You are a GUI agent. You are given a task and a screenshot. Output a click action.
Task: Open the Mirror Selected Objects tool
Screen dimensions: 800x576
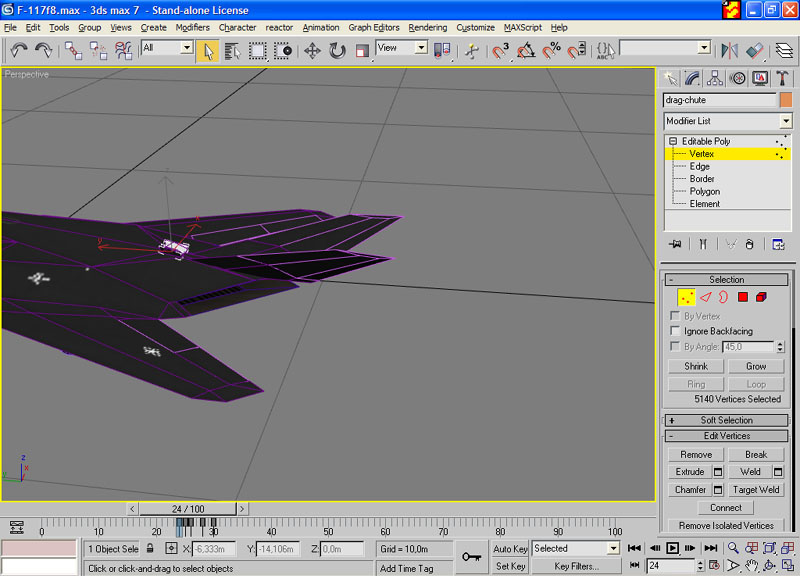[x=730, y=51]
